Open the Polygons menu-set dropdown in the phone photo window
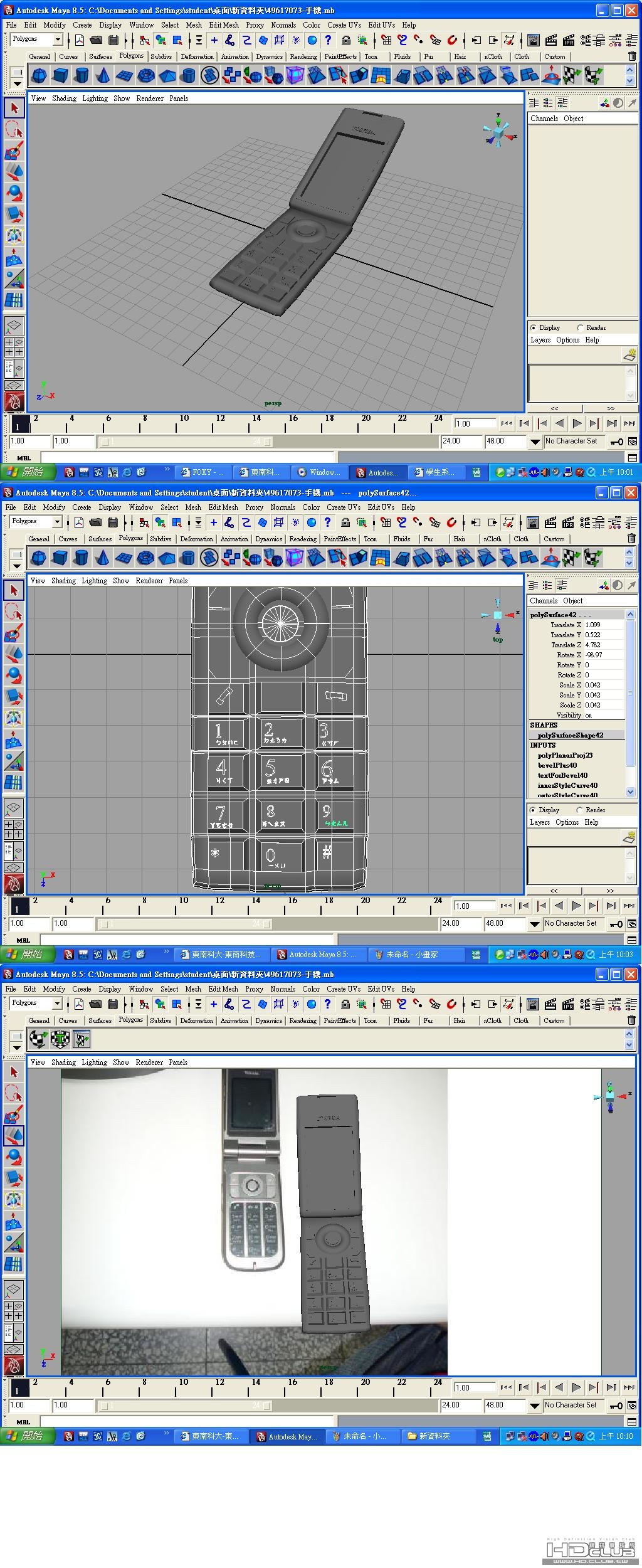Screen dimensions: 642x1568 click(x=57, y=1004)
